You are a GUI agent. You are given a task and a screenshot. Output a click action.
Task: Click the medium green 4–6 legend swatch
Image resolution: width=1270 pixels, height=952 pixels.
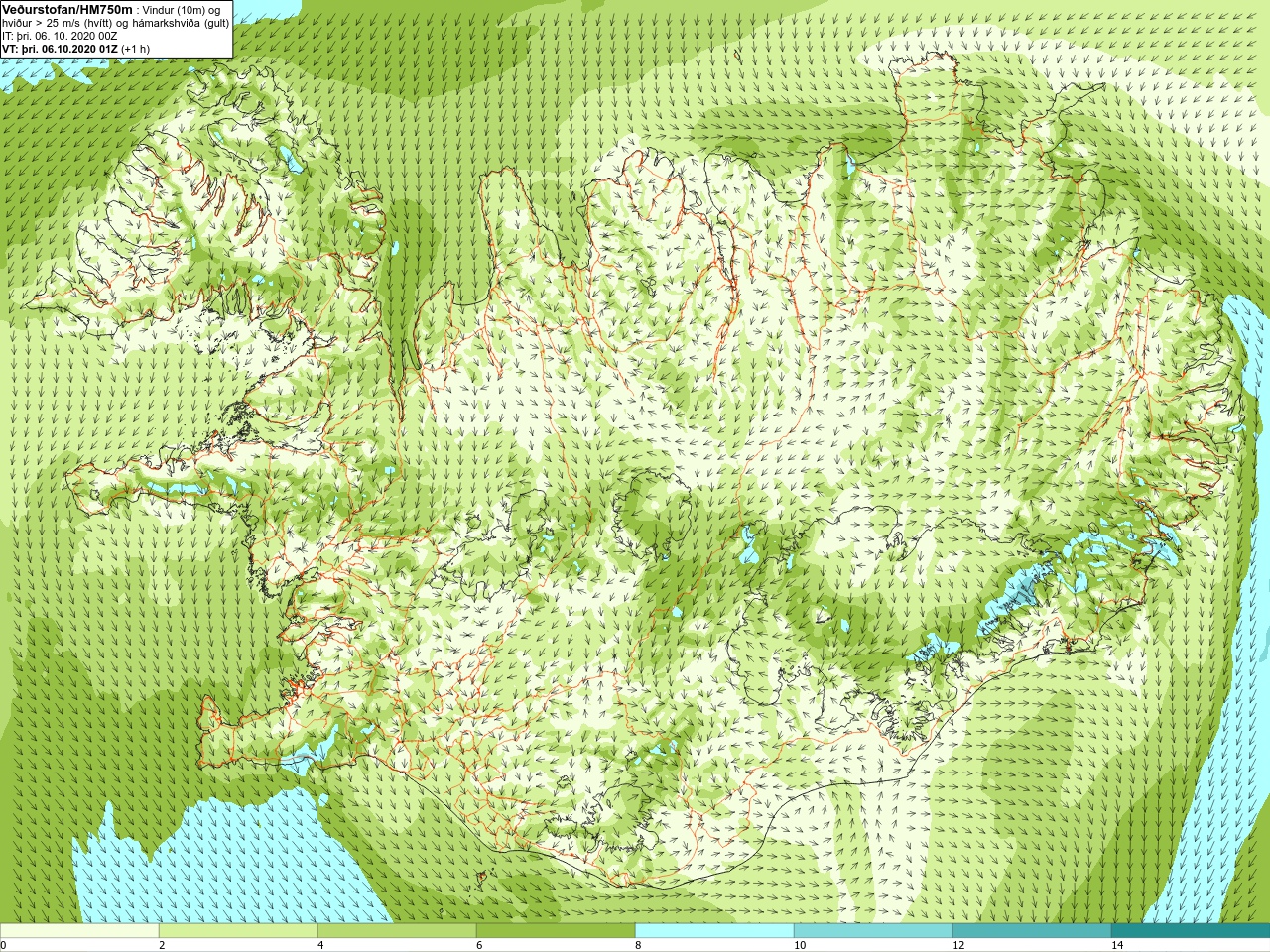coord(397,931)
